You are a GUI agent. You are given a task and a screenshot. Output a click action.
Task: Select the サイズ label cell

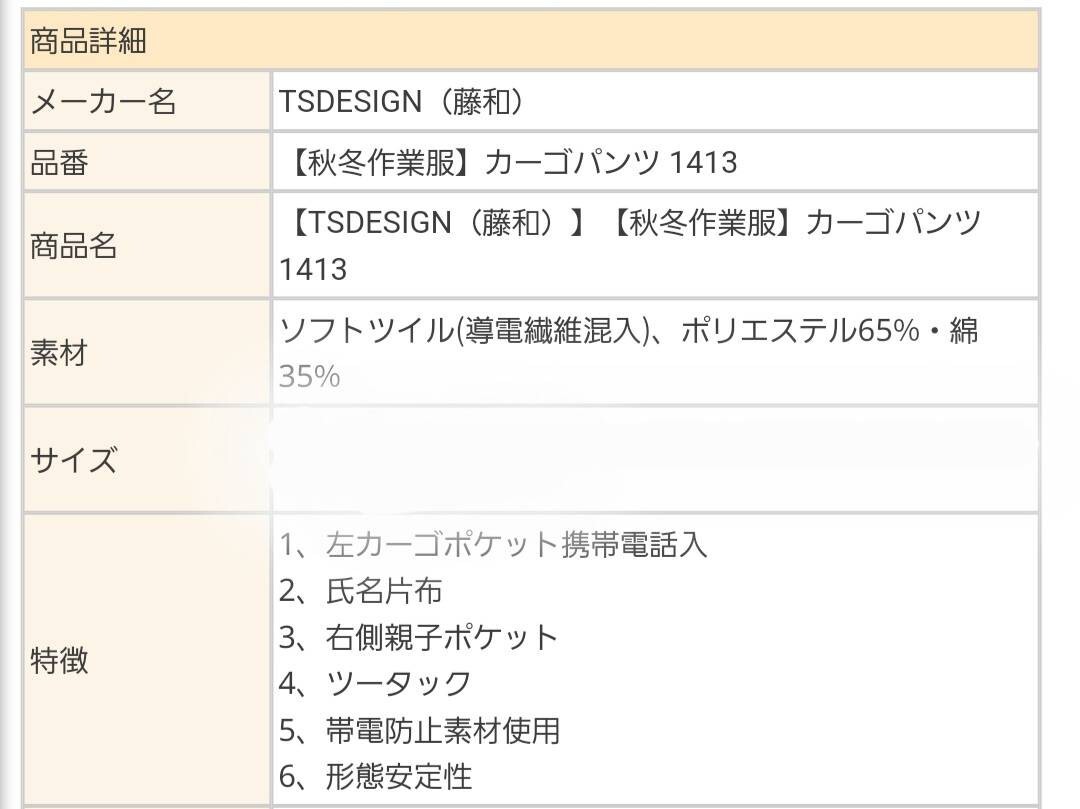click(74, 460)
